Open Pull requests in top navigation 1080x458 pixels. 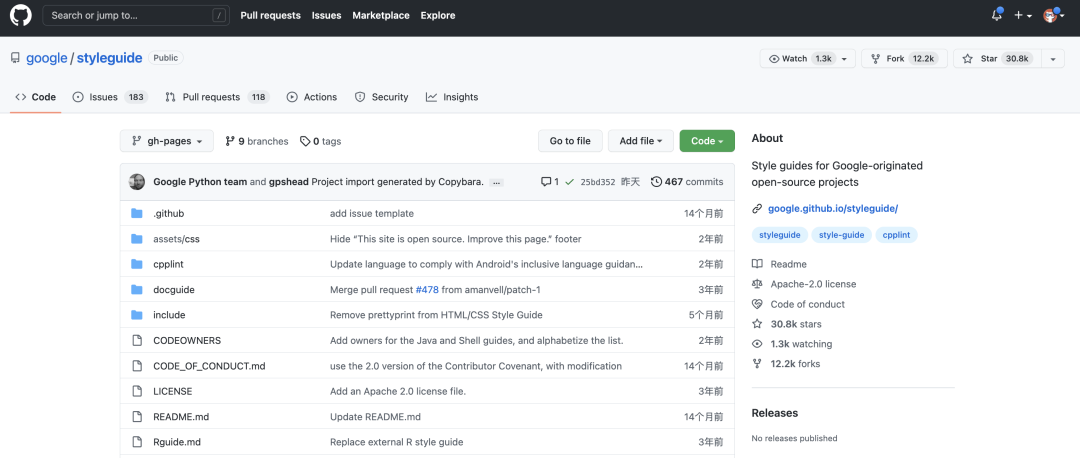pyautogui.click(x=271, y=15)
